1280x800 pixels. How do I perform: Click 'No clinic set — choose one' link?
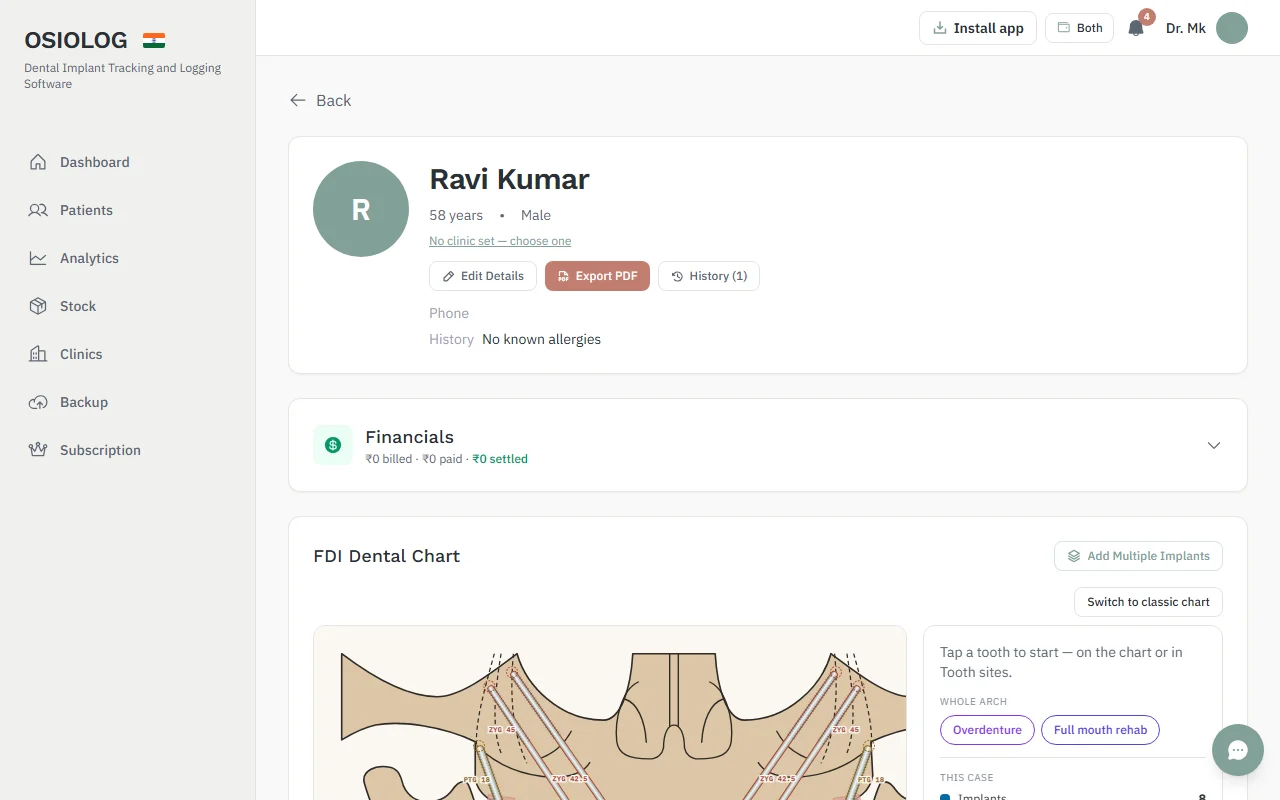click(x=500, y=241)
